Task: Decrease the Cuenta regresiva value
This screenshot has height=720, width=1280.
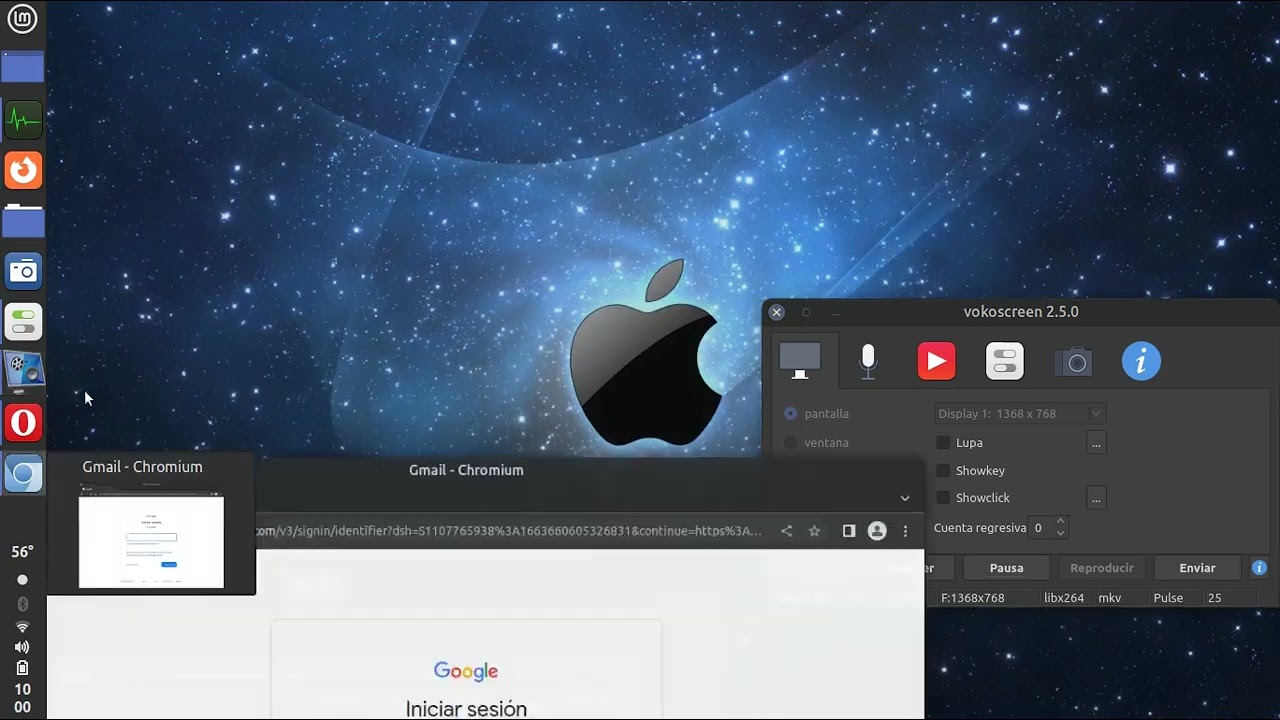Action: coord(1061,533)
